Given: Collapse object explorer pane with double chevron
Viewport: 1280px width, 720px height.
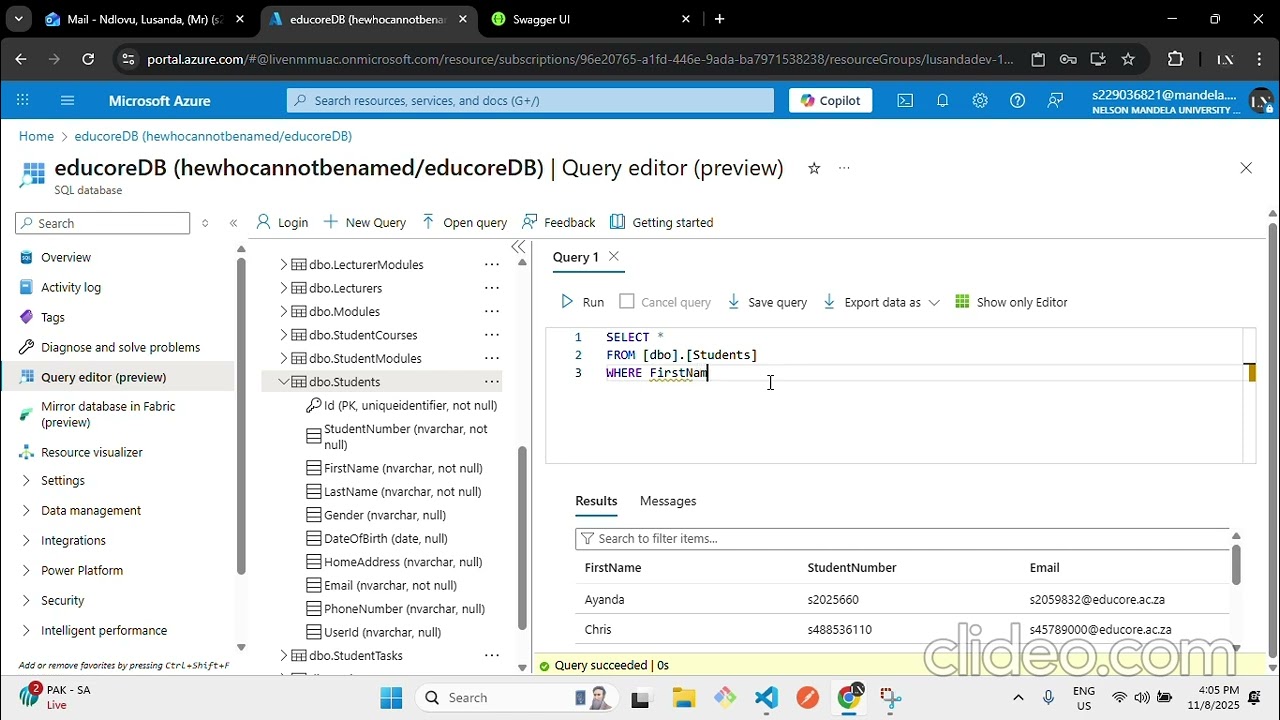Looking at the screenshot, I should coord(518,247).
